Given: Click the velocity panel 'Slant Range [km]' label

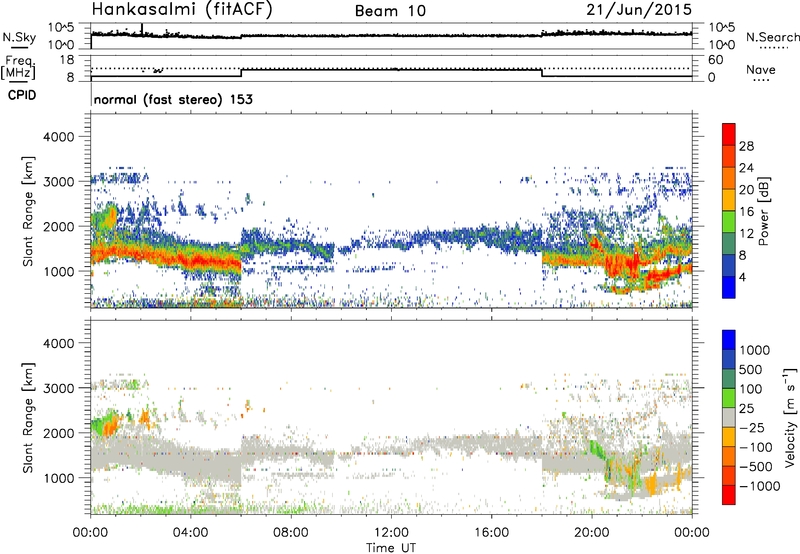Looking at the screenshot, I should point(28,417).
